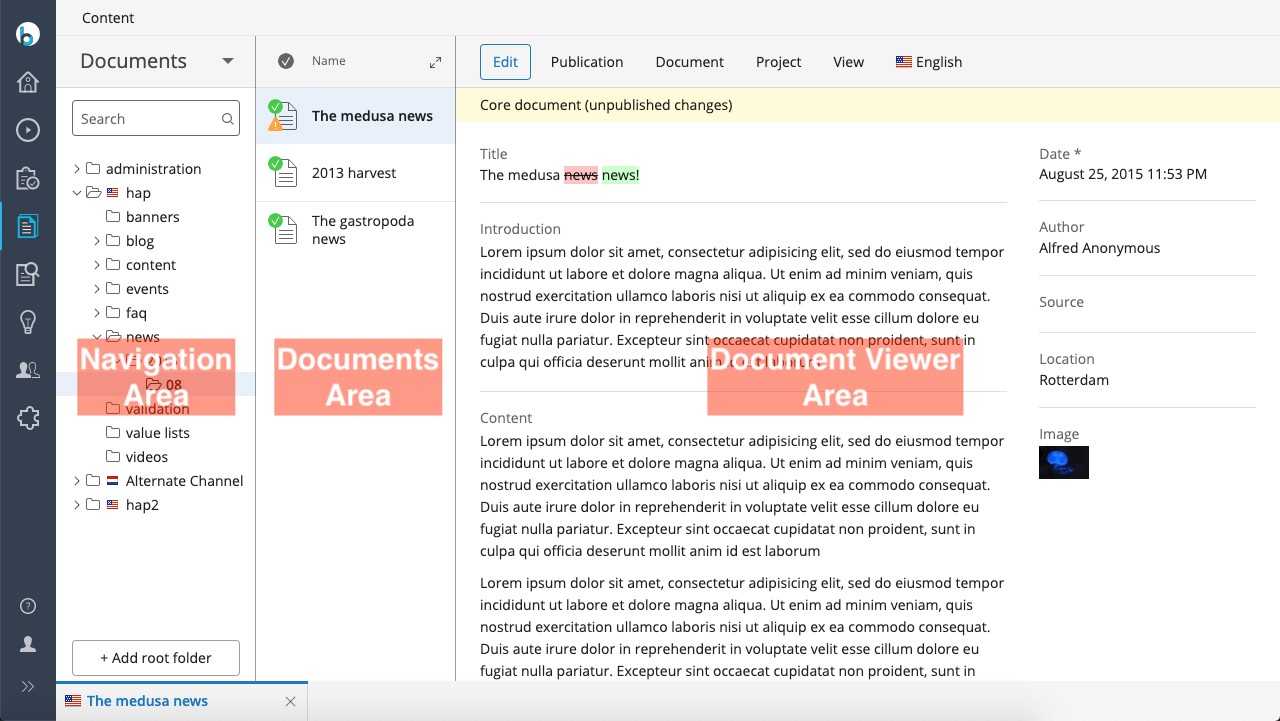The height and width of the screenshot is (721, 1280).
Task: Select the value lists folder
Action: [158, 433]
